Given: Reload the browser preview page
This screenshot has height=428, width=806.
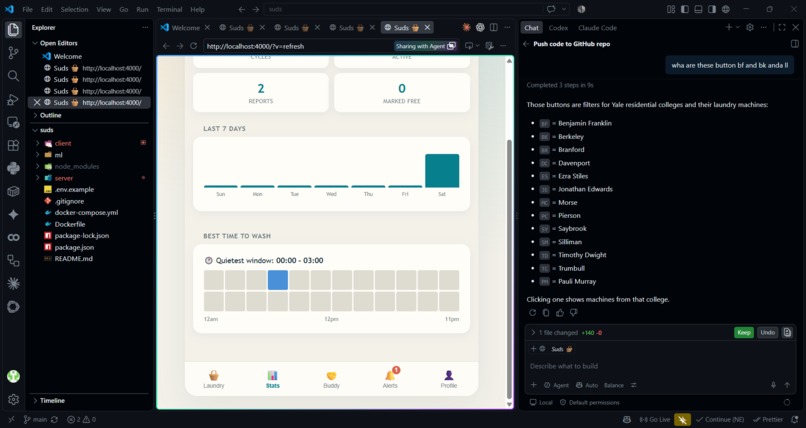Looking at the screenshot, I should (193, 46).
